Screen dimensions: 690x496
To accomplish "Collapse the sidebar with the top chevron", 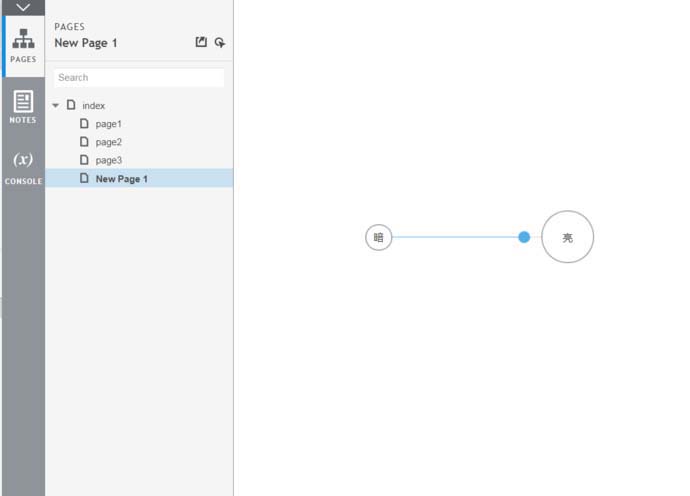I will [22, 7].
